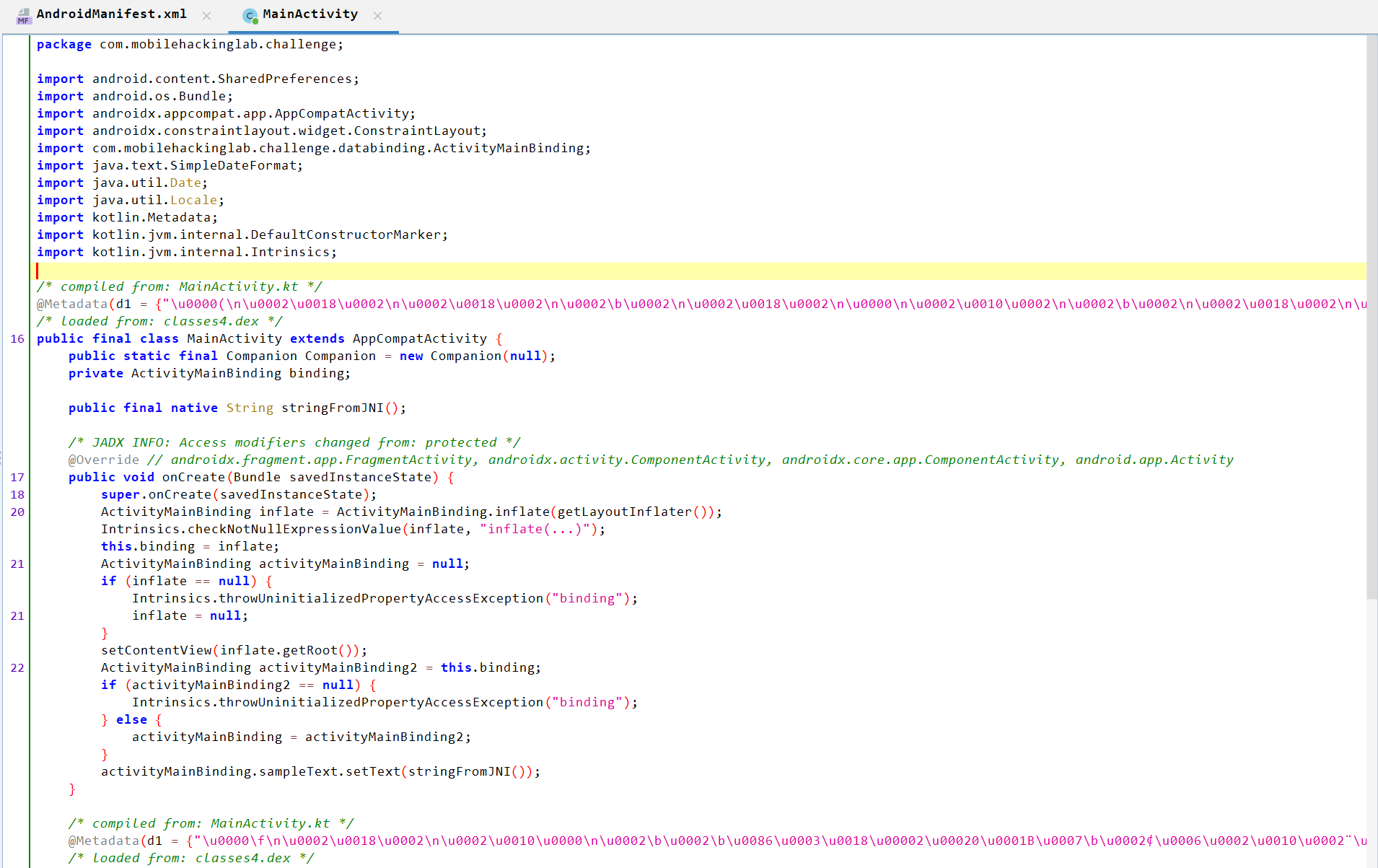Click sampleText in the setText statement
1378x868 pixels.
pyautogui.click(x=298, y=772)
